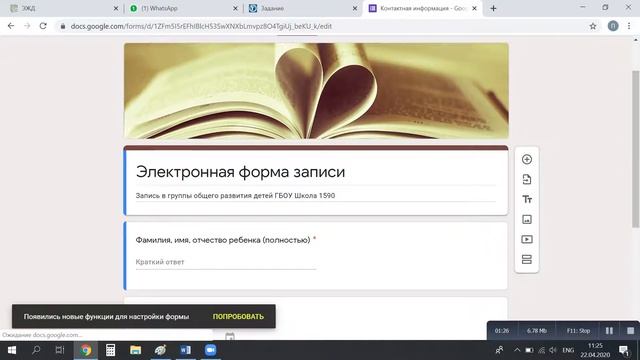Image resolution: width=640 pixels, height=360 pixels.
Task: Open Word from the taskbar
Action: [x=185, y=350]
